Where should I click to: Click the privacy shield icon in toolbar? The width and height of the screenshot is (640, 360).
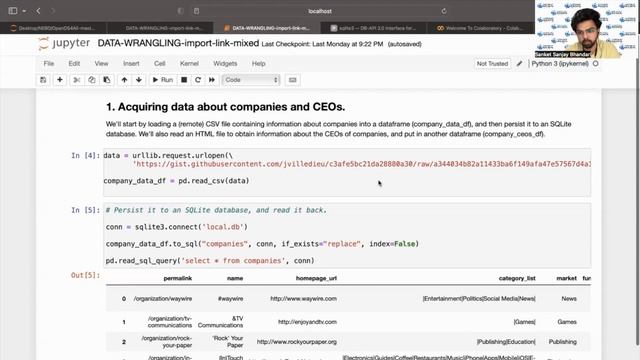click(x=180, y=11)
